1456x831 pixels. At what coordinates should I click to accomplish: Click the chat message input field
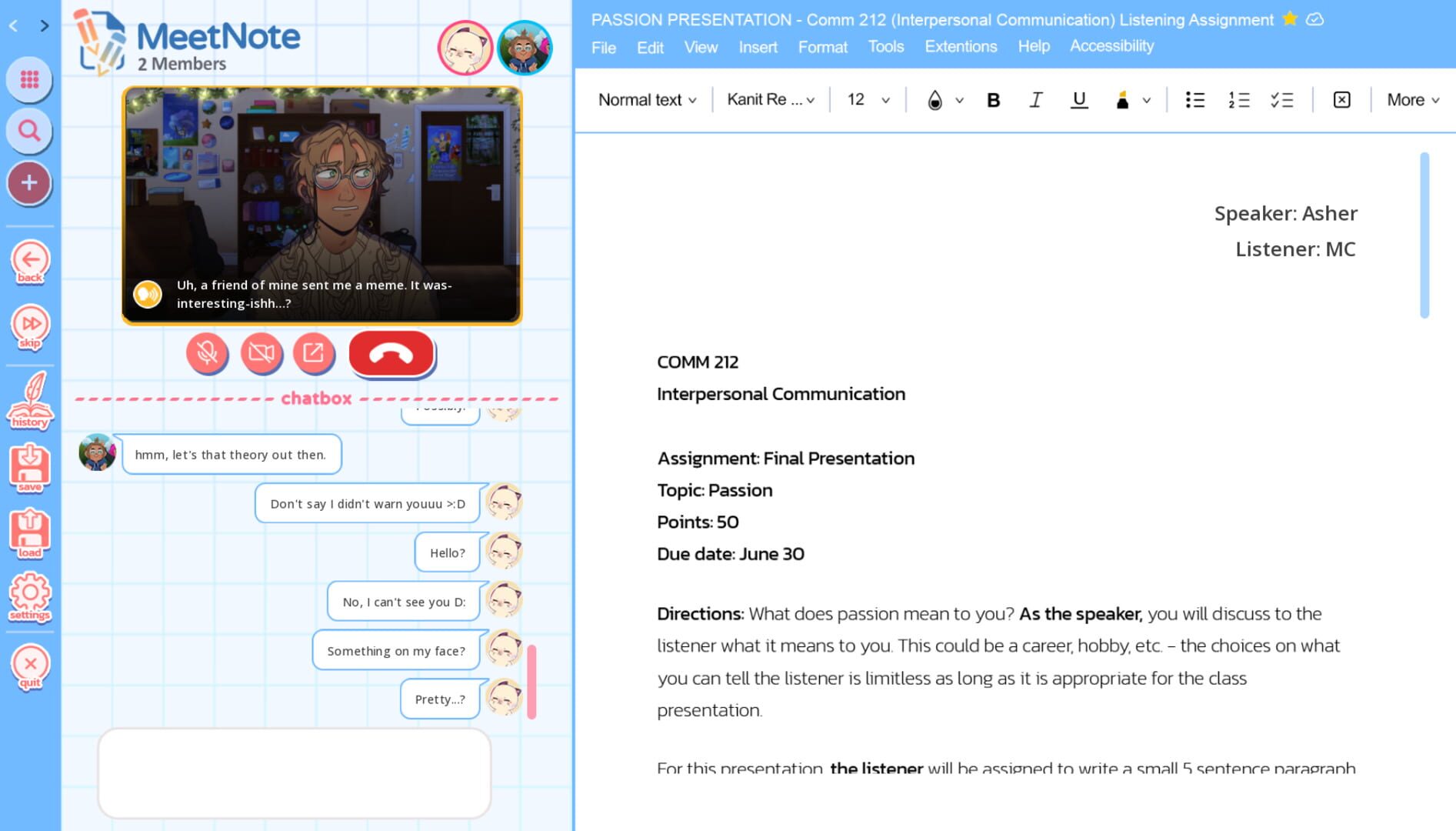(x=295, y=773)
